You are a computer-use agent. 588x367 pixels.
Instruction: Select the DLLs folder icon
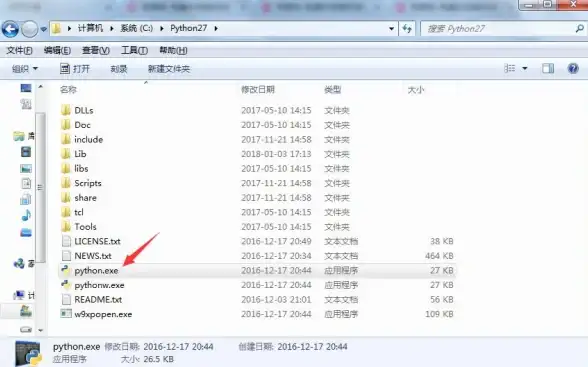click(x=66, y=110)
